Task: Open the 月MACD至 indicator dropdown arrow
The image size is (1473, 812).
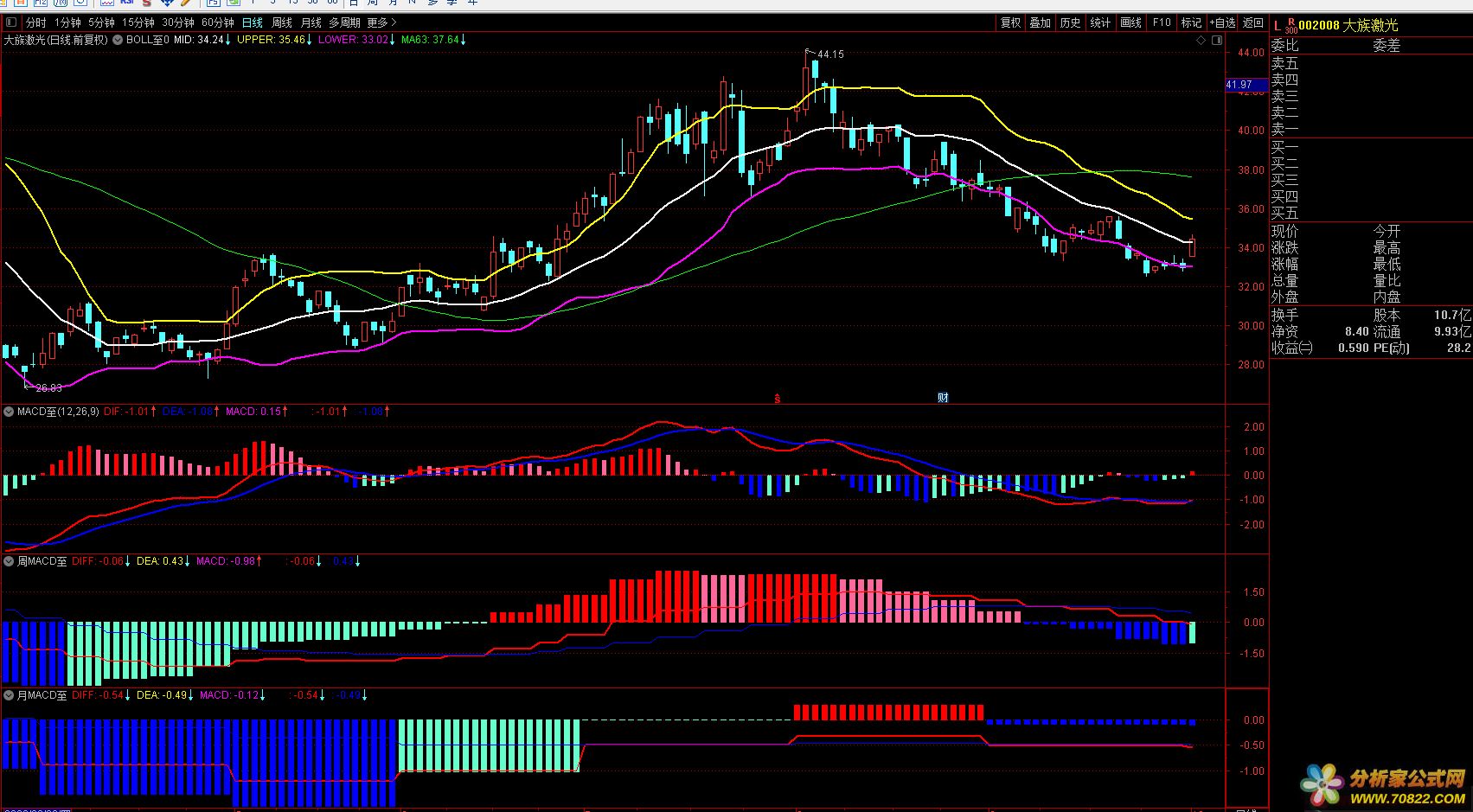Action: coord(9,695)
